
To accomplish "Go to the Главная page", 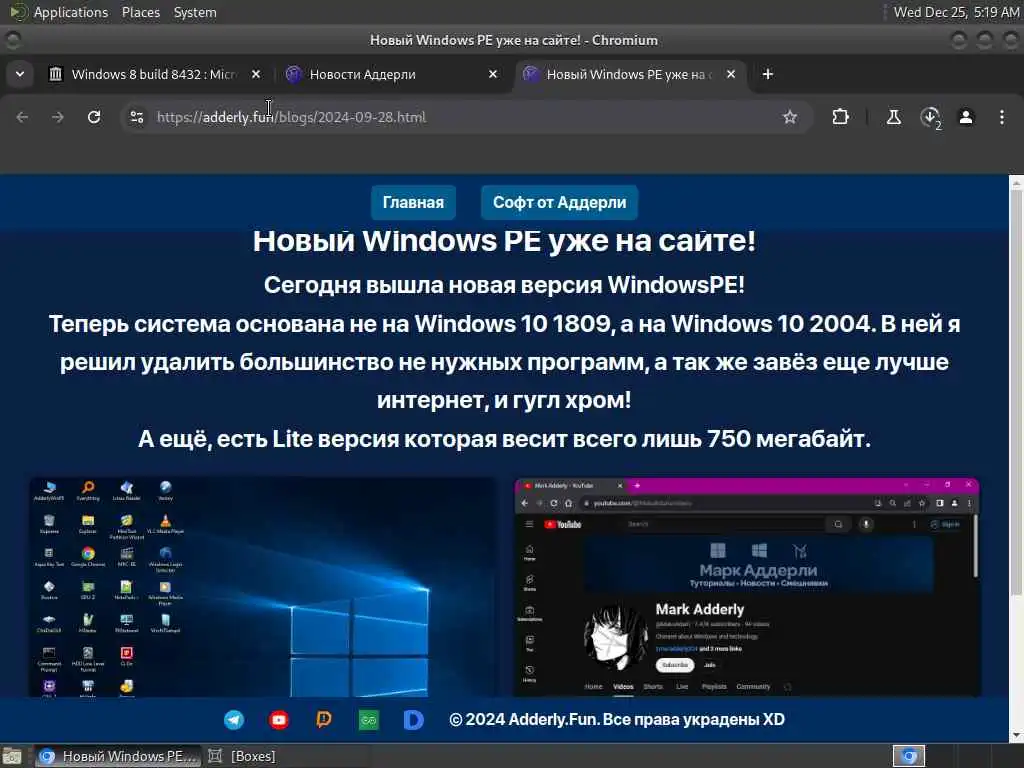I will point(413,202).
